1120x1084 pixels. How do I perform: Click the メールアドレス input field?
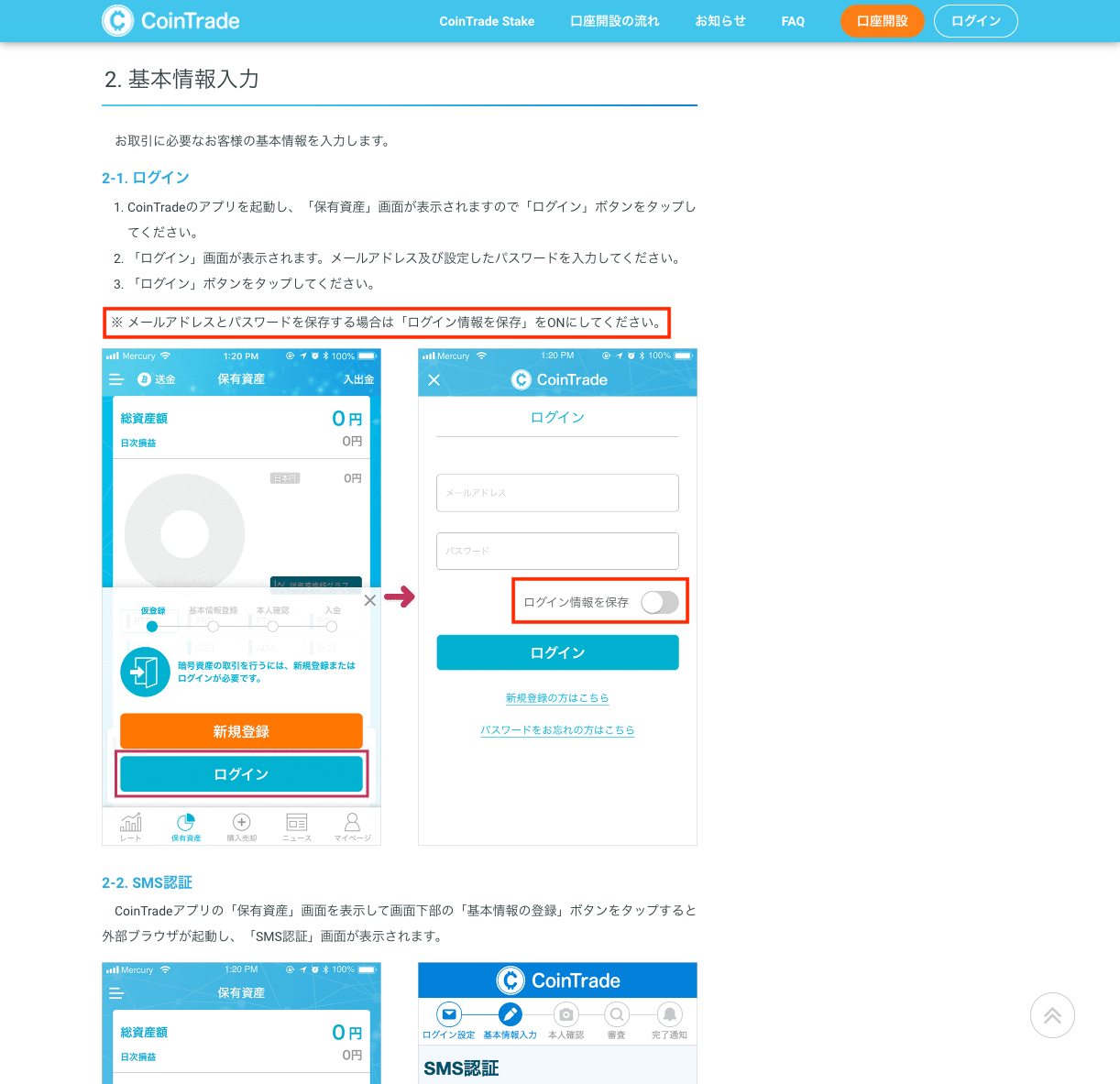(x=557, y=493)
